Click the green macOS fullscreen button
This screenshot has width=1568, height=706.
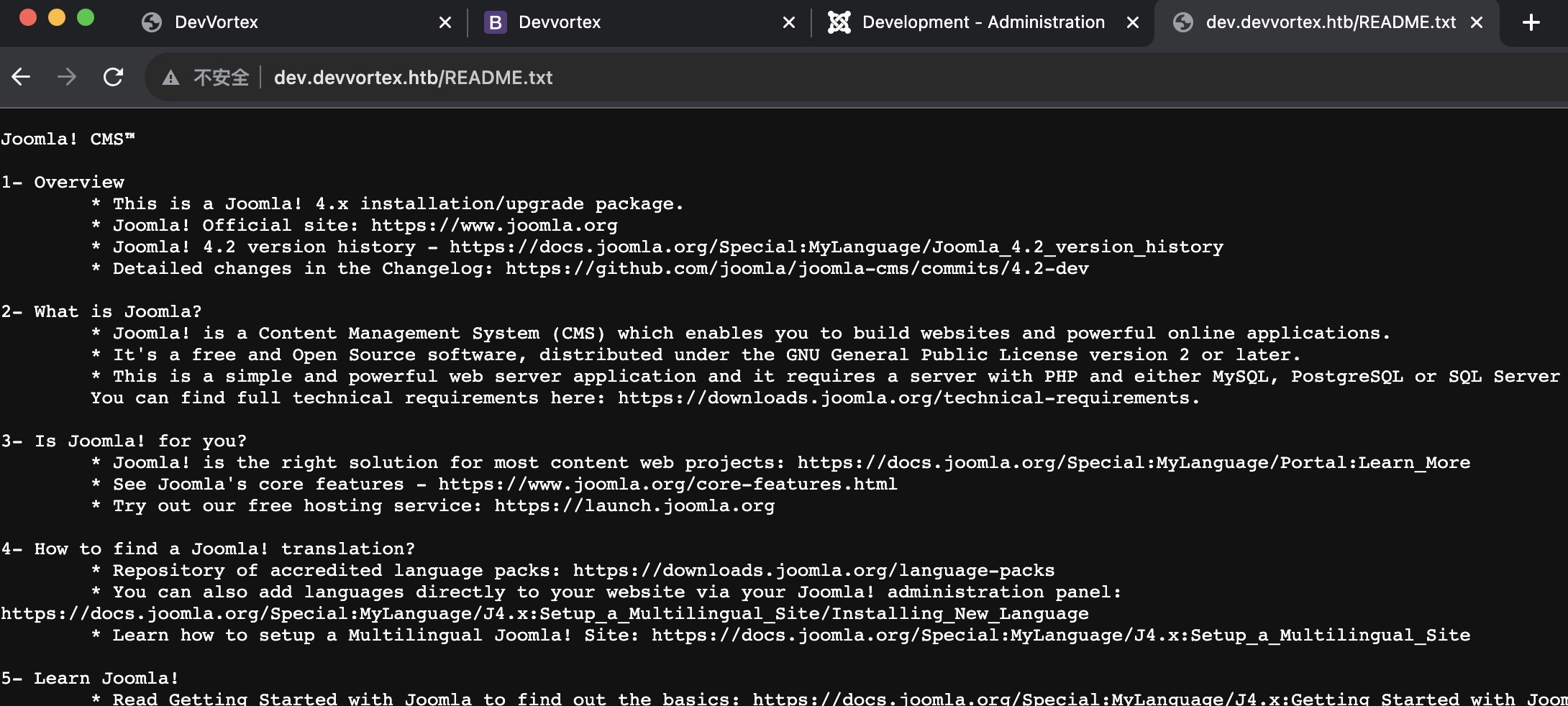pos(86,17)
